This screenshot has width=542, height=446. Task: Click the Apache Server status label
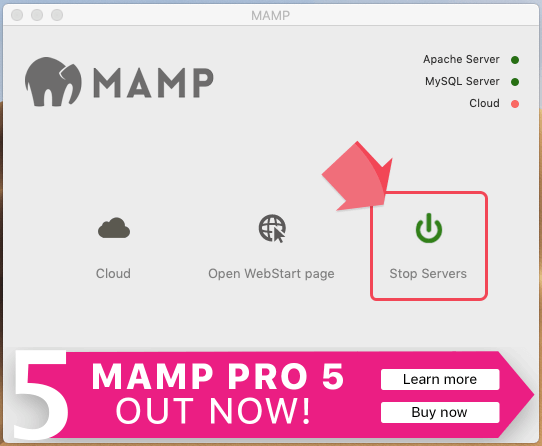(x=461, y=59)
